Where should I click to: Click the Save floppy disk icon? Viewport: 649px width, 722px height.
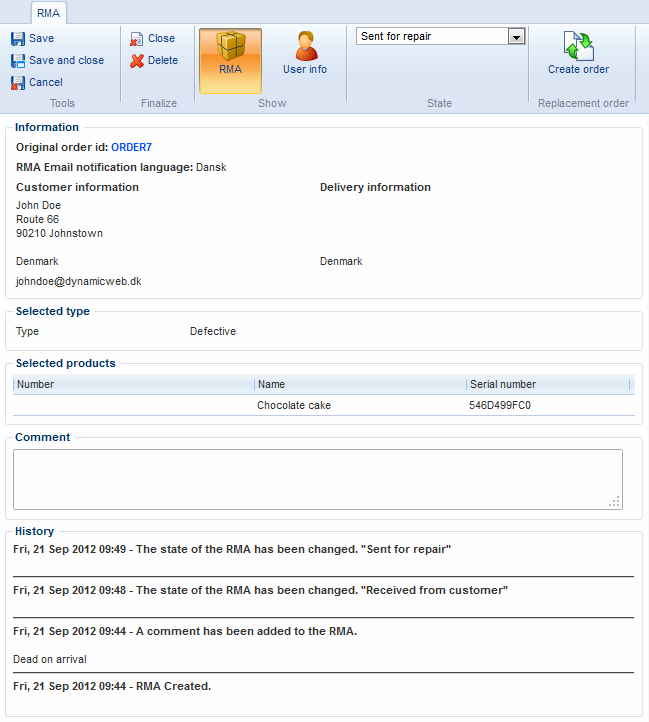click(18, 39)
